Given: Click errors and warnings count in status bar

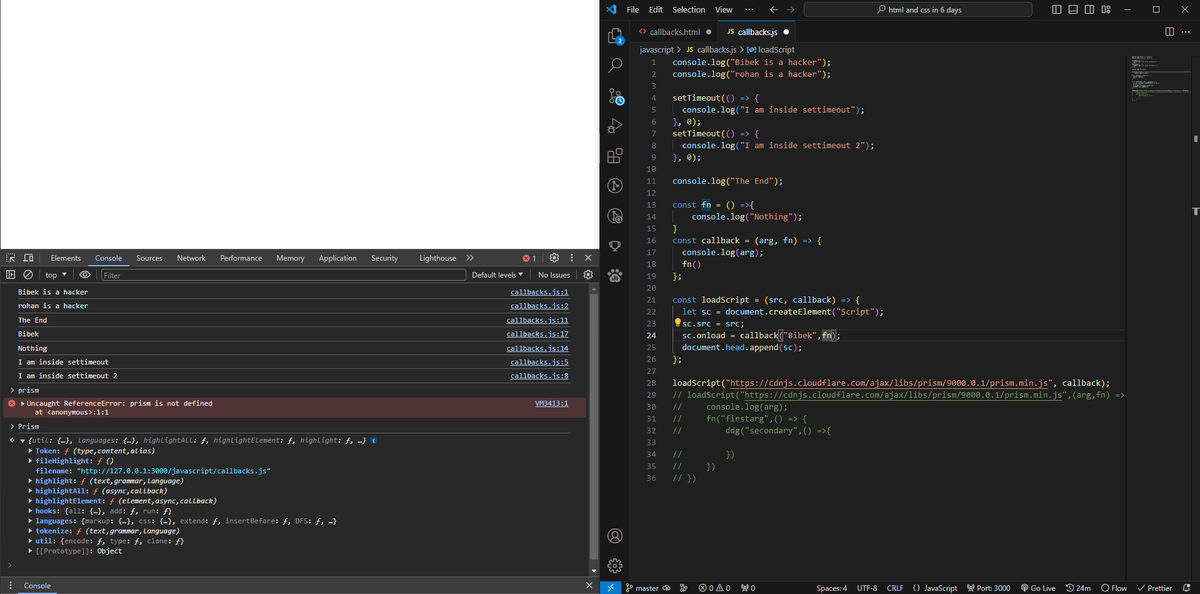Looking at the screenshot, I should [714, 587].
